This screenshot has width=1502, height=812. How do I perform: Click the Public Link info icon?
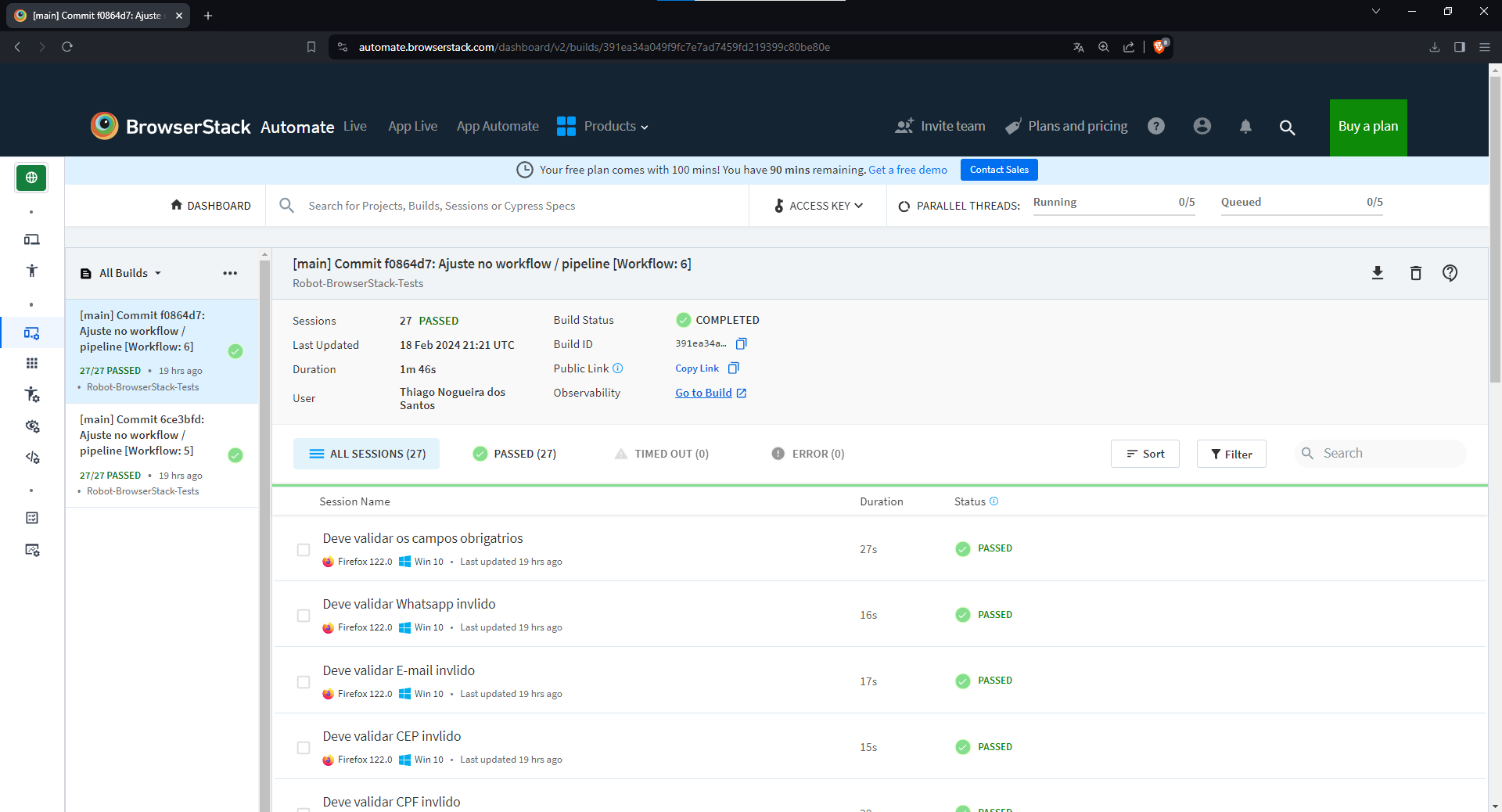tap(617, 368)
